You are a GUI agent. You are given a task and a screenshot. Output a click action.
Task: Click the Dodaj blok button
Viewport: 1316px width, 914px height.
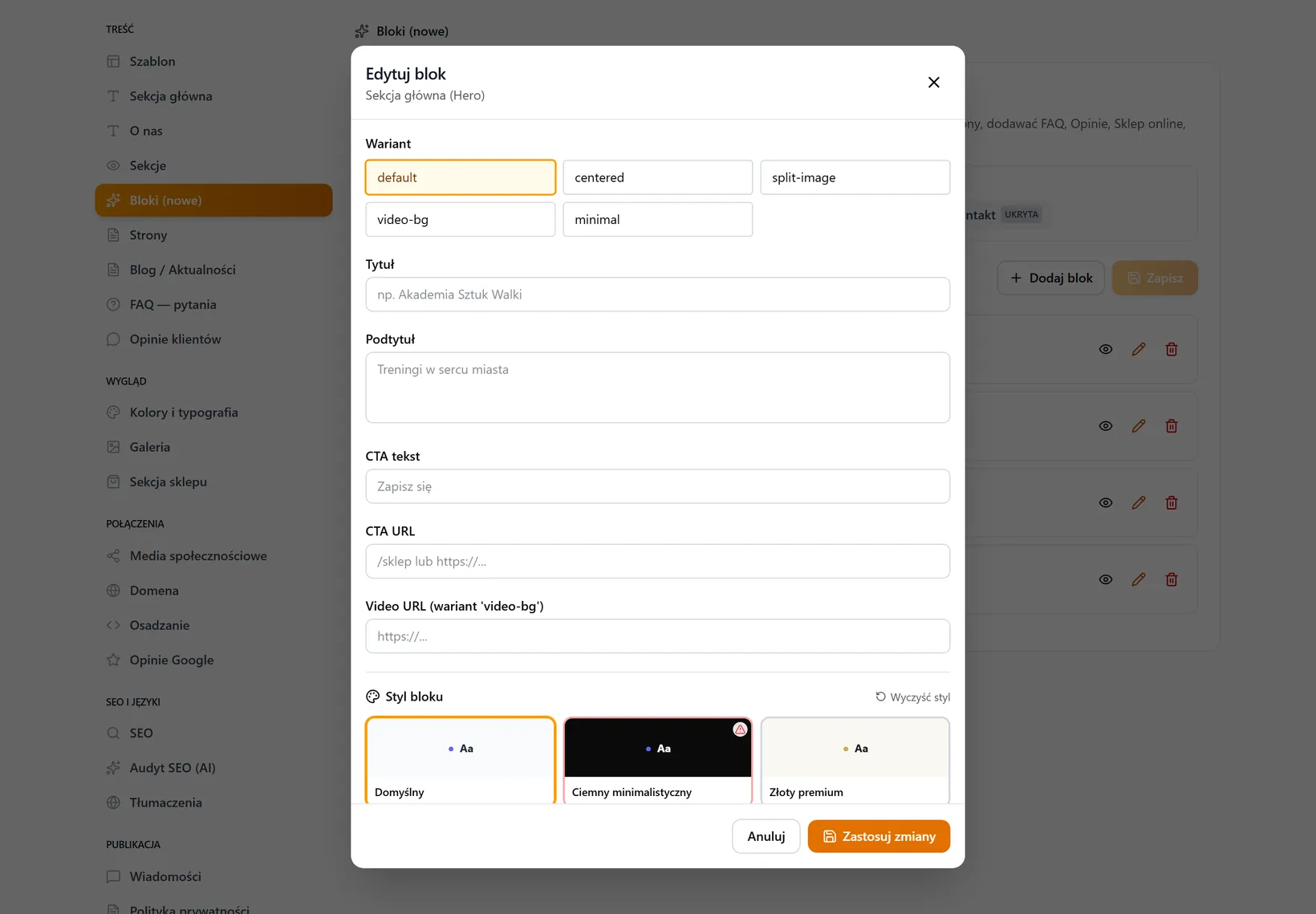[1051, 278]
